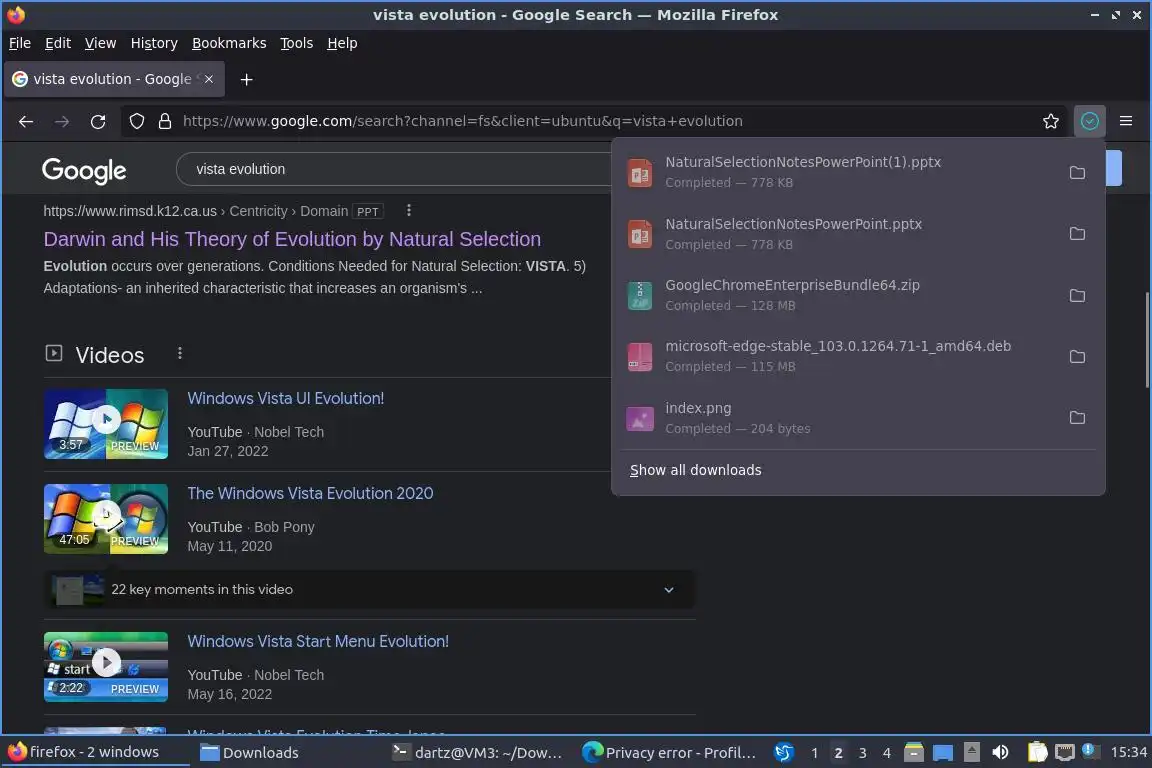Screen dimensions: 1152x768
Task: Go back to the previous page
Action: tap(26, 121)
